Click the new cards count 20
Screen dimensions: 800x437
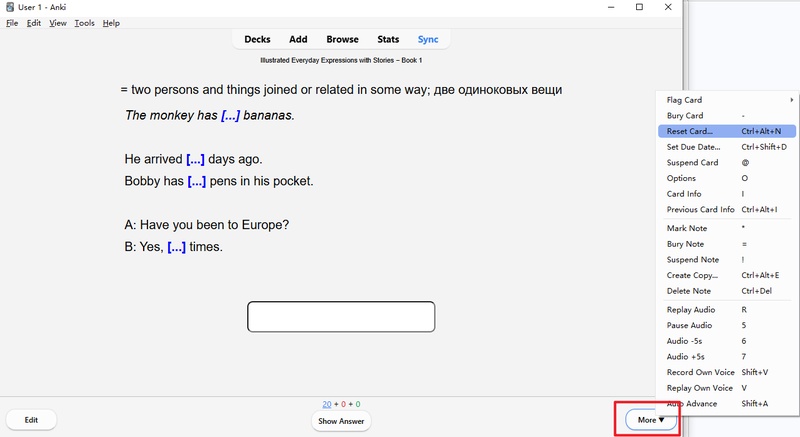(327, 404)
